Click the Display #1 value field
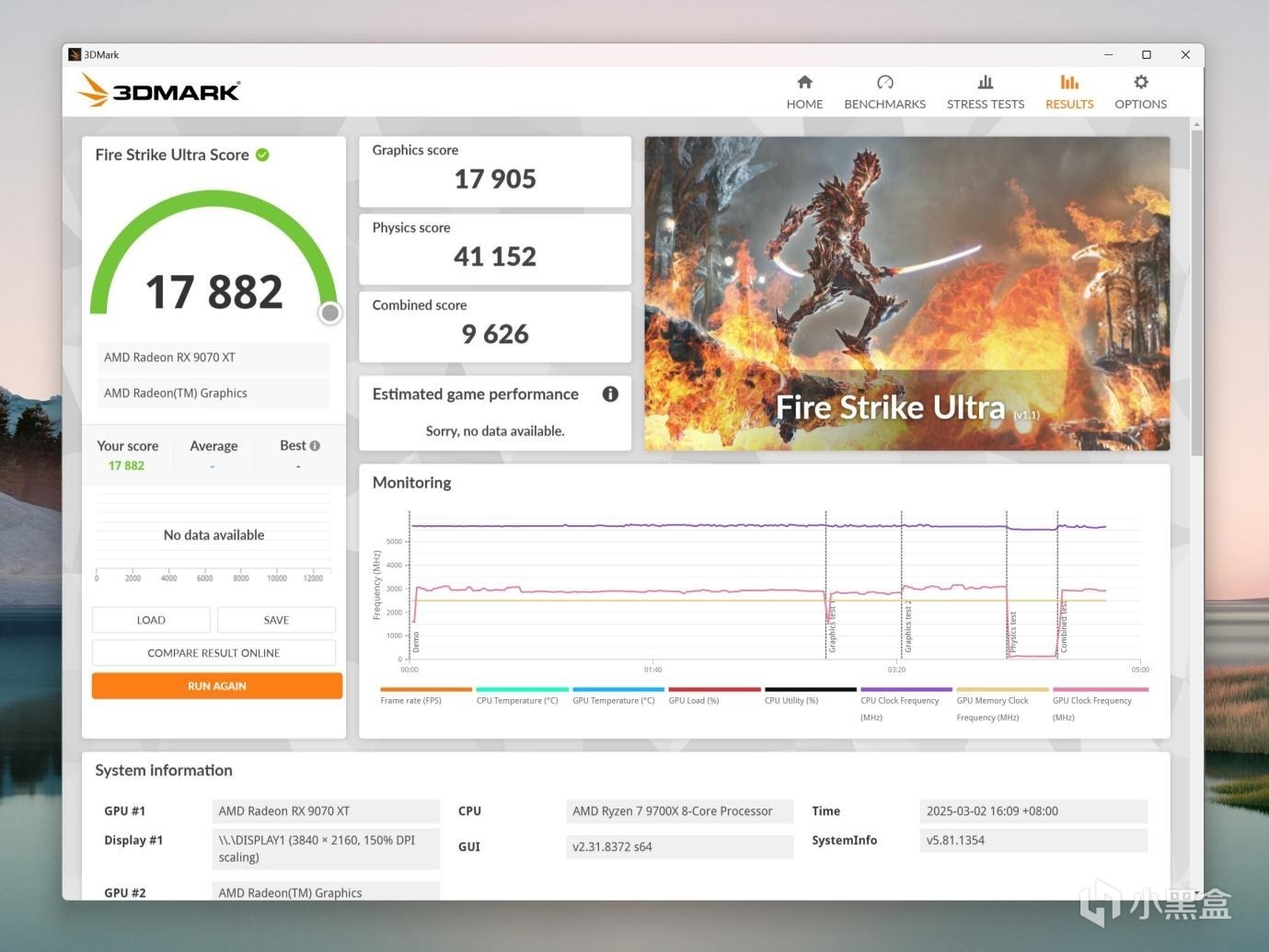 tap(326, 848)
